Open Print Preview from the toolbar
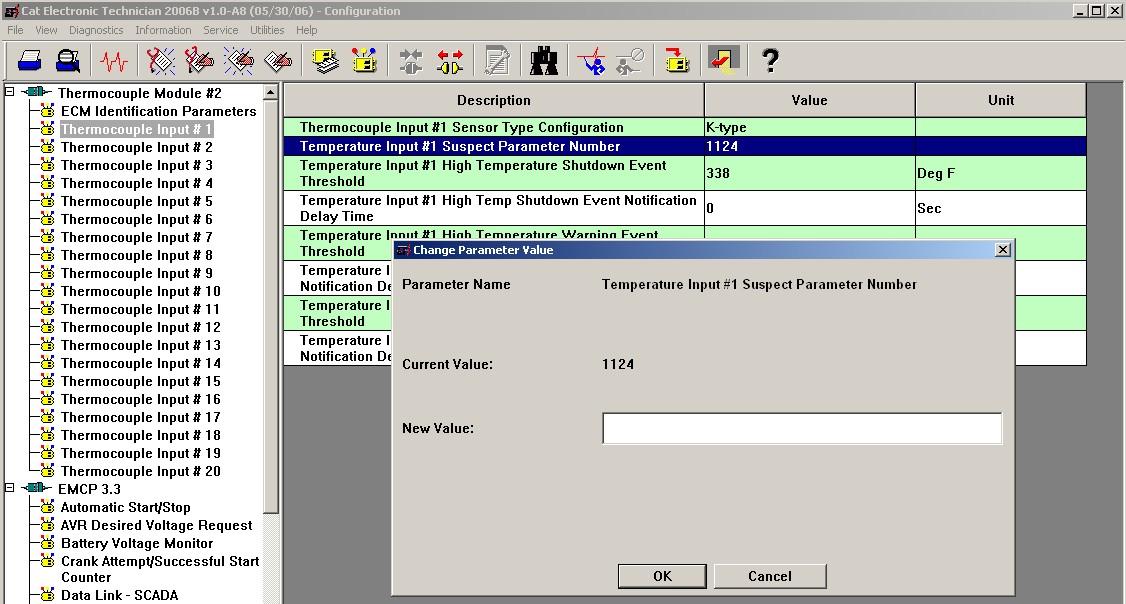 pyautogui.click(x=68, y=60)
